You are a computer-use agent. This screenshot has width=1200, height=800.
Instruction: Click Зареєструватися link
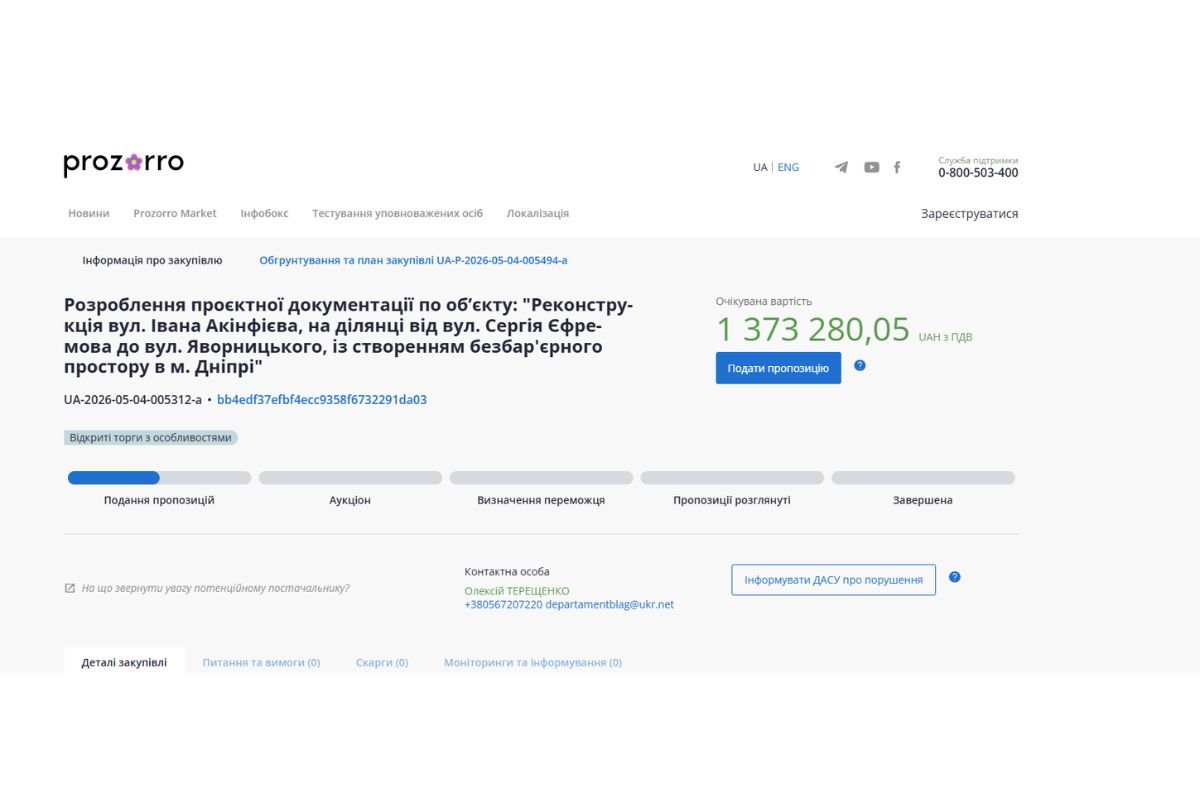[970, 213]
